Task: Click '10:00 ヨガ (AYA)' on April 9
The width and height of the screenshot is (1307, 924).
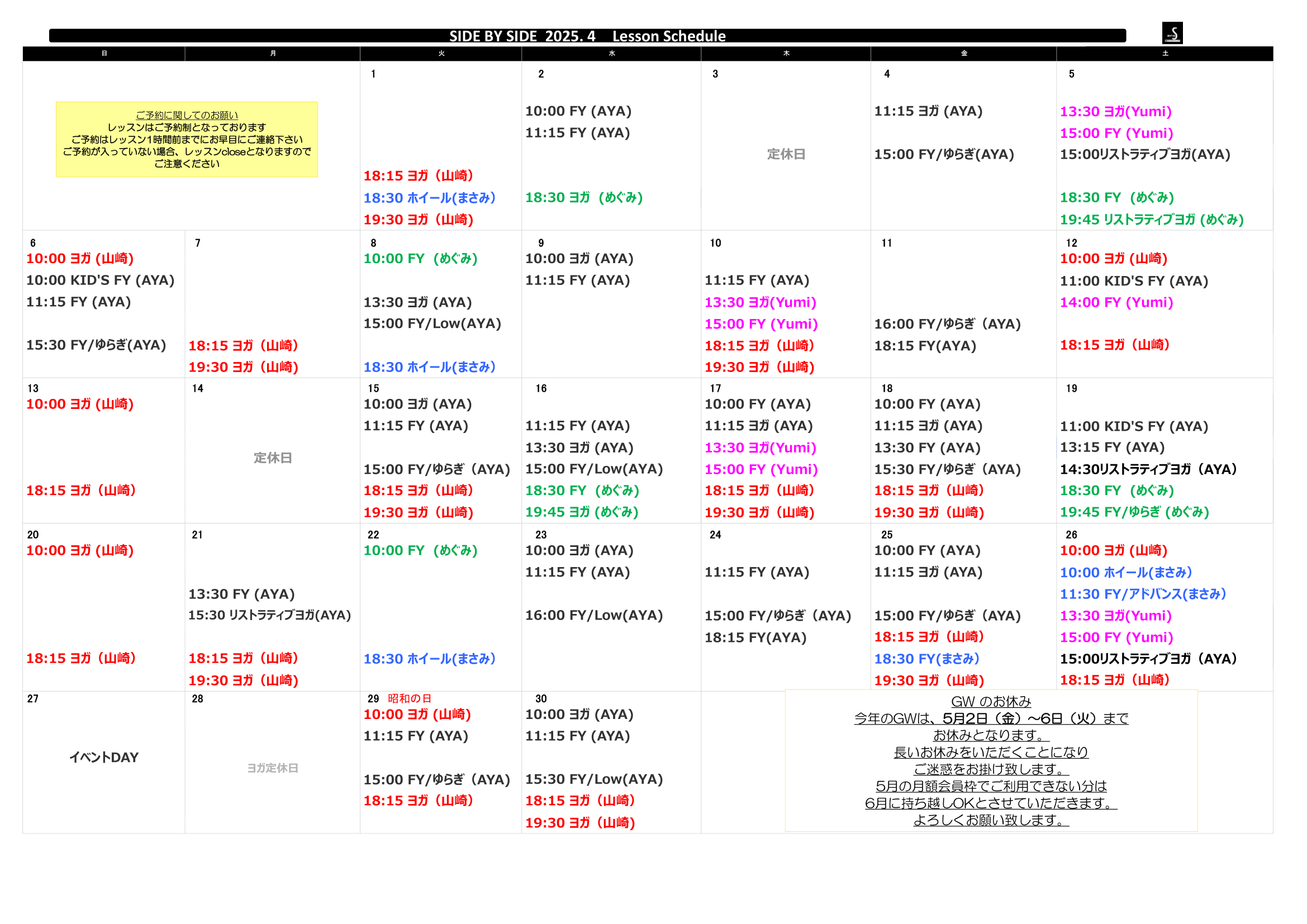Action: pyautogui.click(x=579, y=258)
